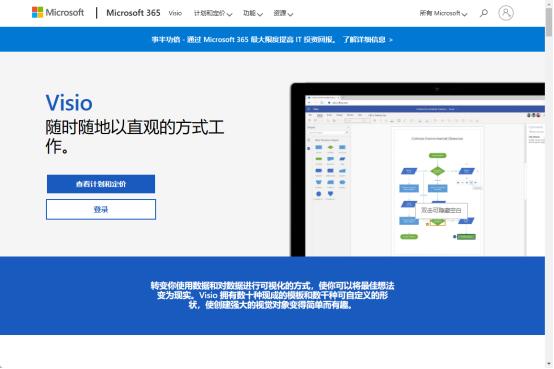
Task: Click the Visio product screenshot image
Action: click(x=418, y=170)
